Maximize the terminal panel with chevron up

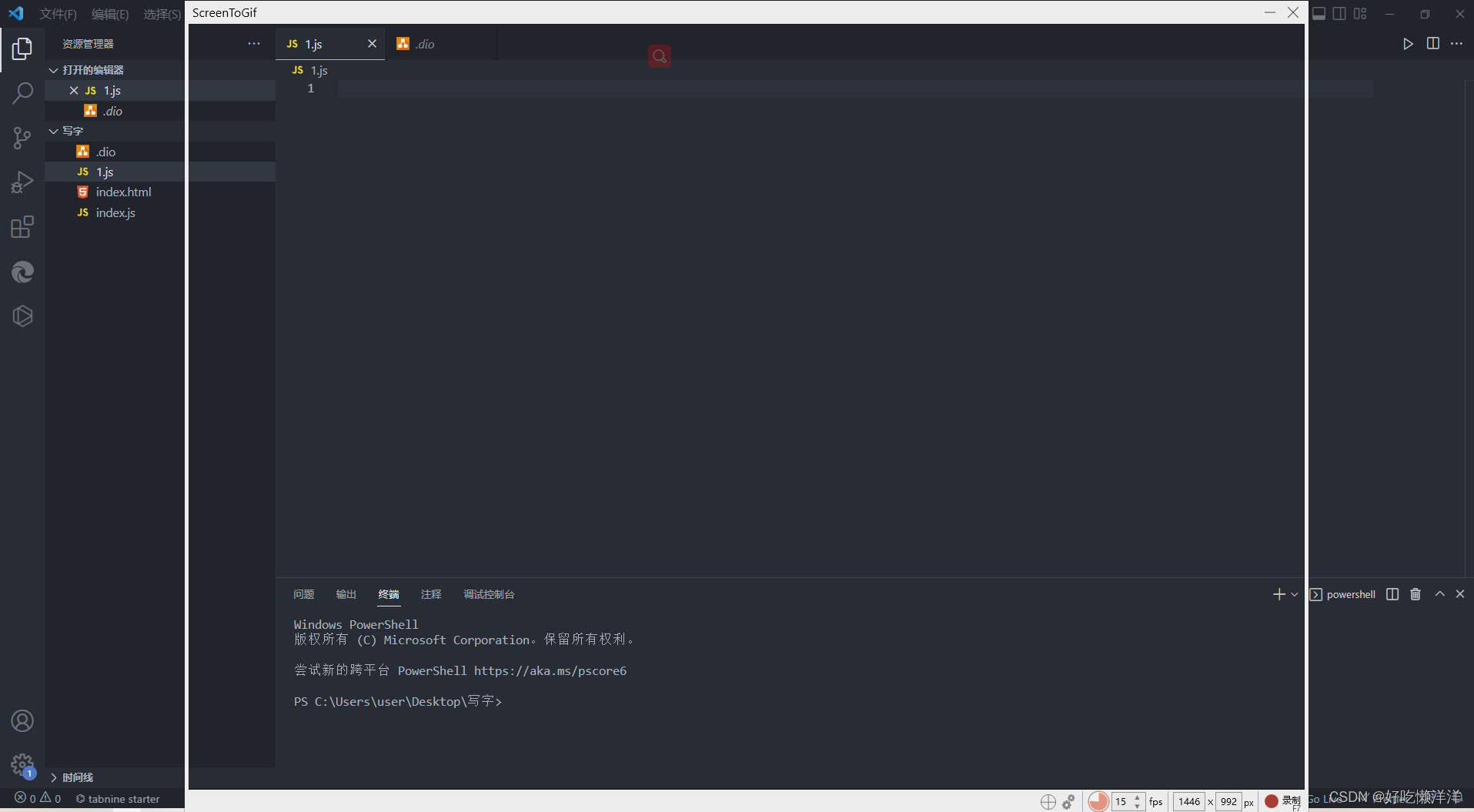1440,594
